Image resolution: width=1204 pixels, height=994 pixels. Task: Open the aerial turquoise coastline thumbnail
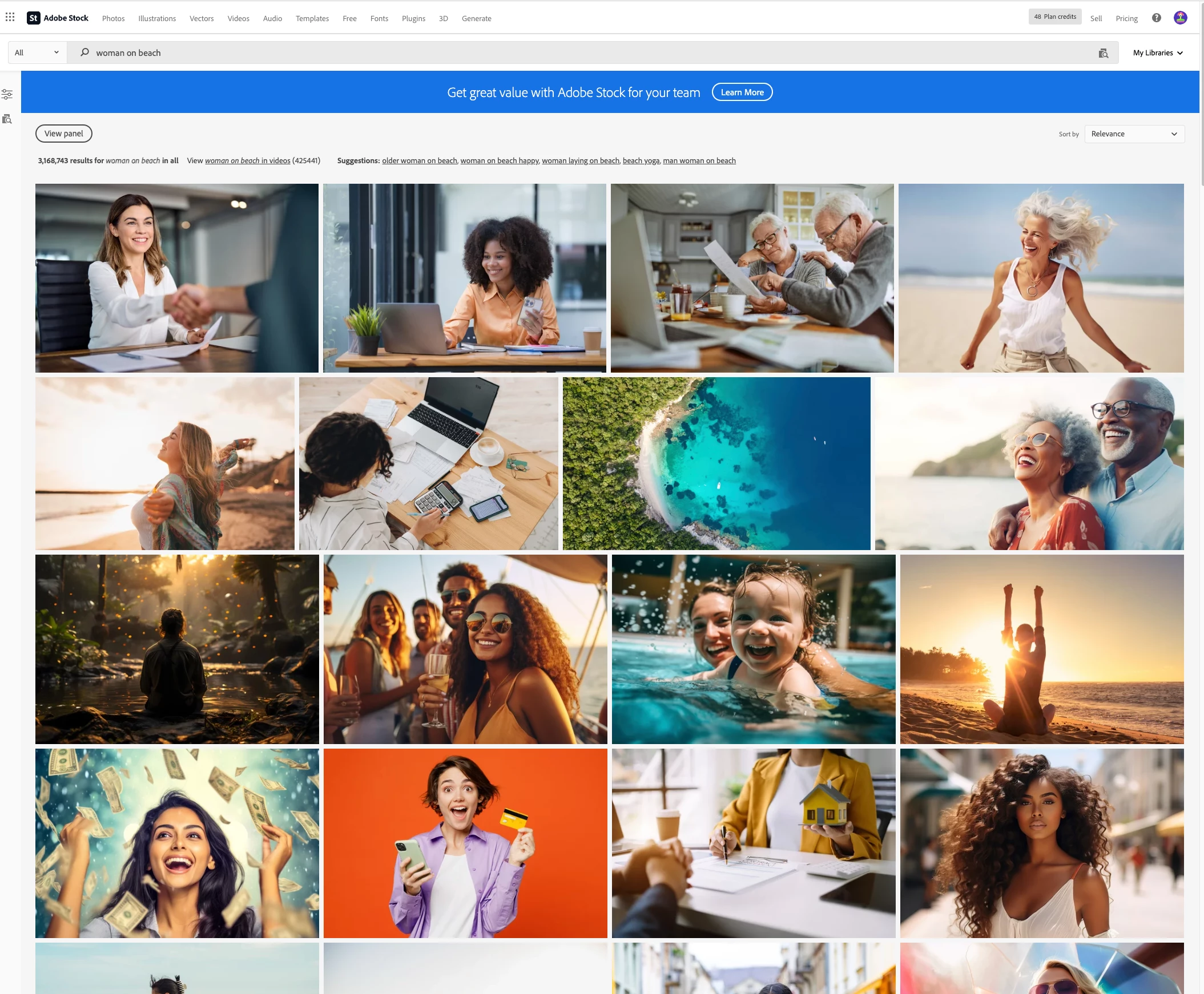pyautogui.click(x=716, y=463)
